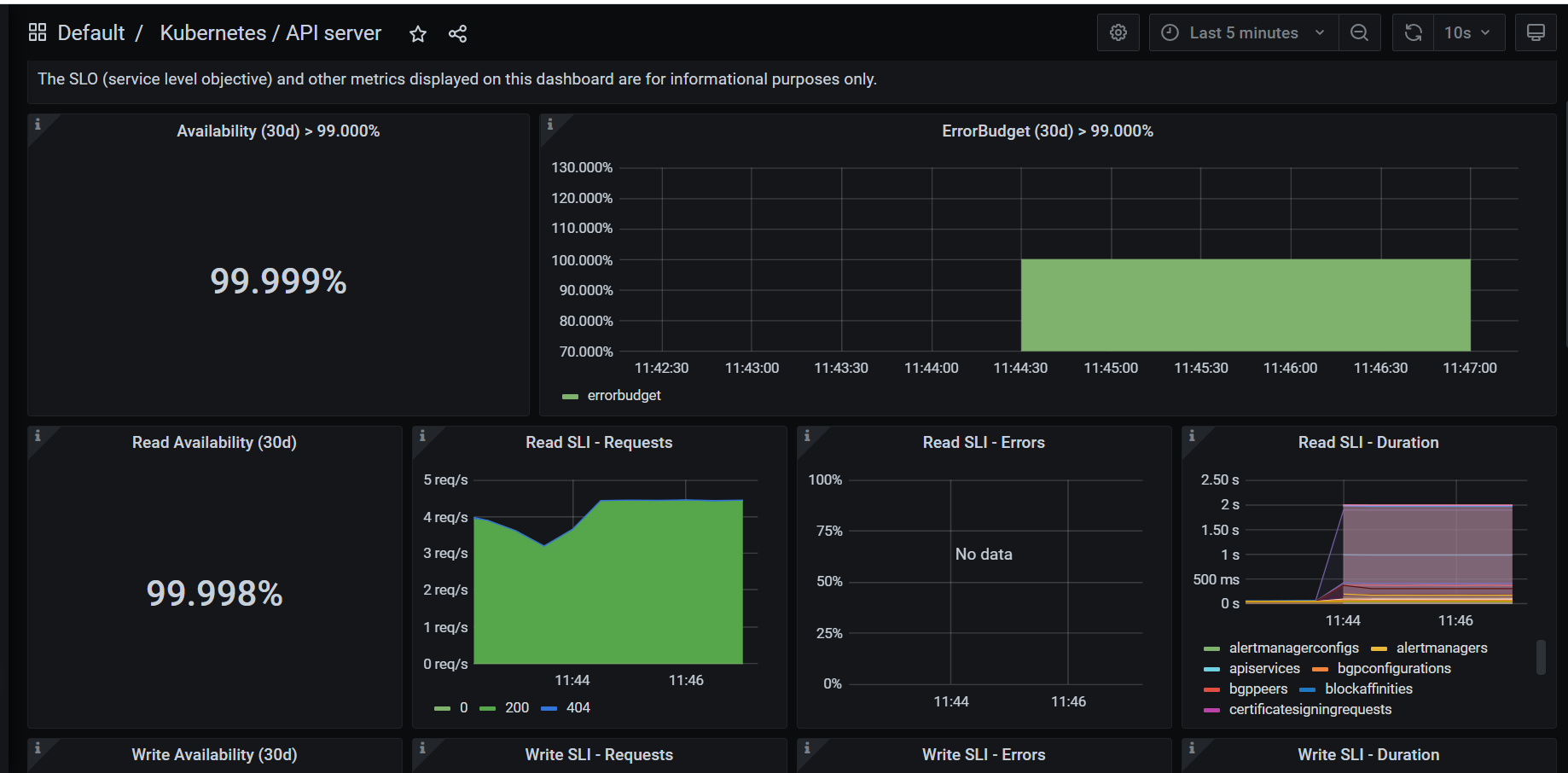This screenshot has height=773, width=1568.
Task: Show info for Read SLI - Requests panel
Action: [422, 436]
